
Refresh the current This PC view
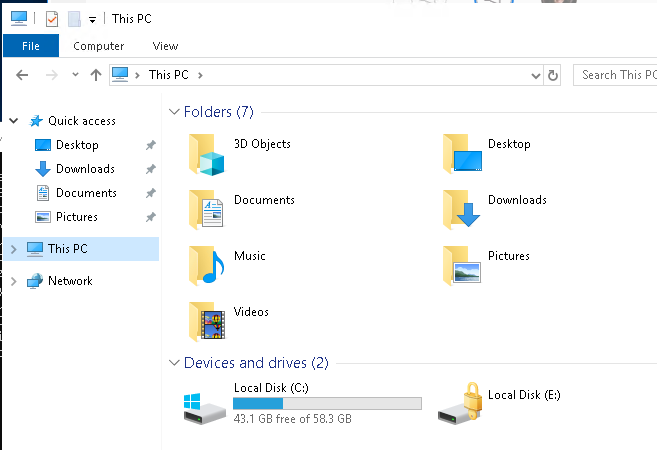point(553,75)
